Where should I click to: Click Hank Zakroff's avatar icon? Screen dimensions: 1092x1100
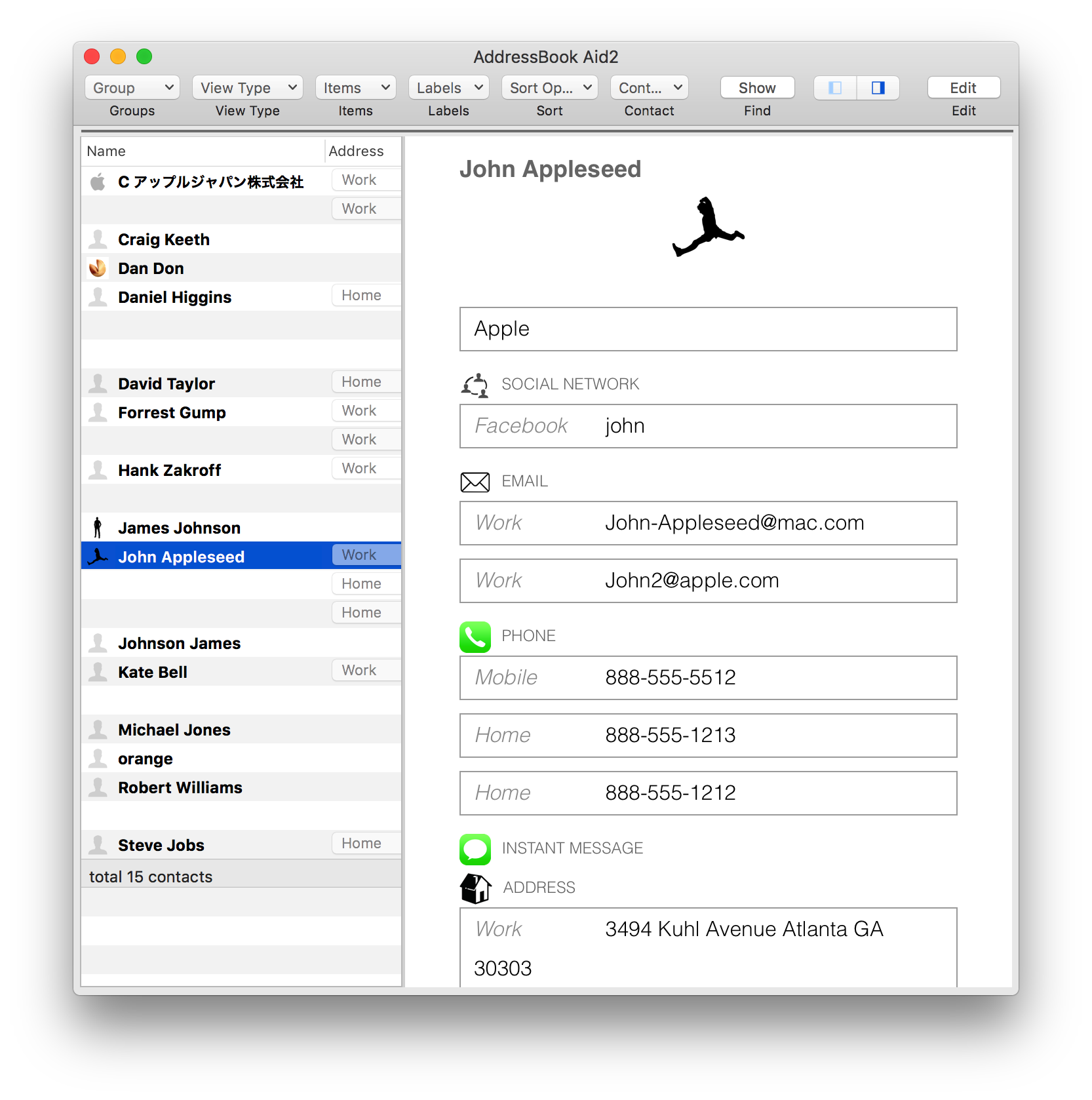98,470
